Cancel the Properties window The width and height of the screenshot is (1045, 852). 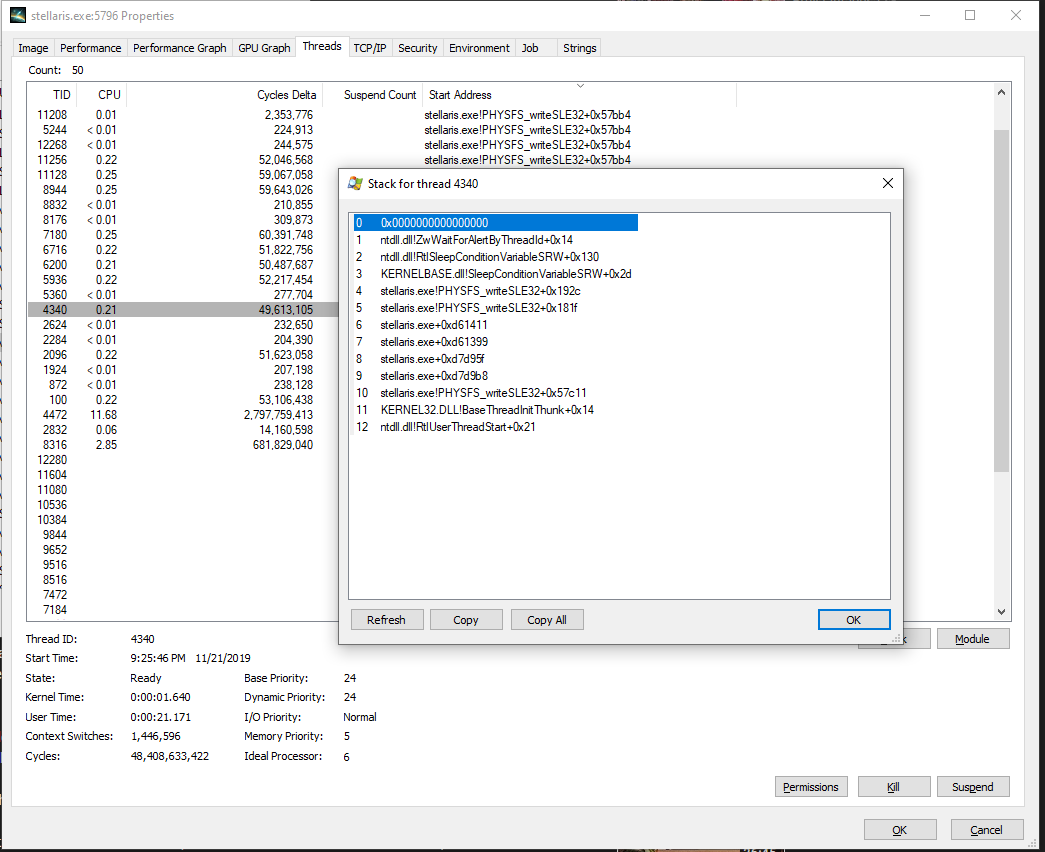coord(986,830)
